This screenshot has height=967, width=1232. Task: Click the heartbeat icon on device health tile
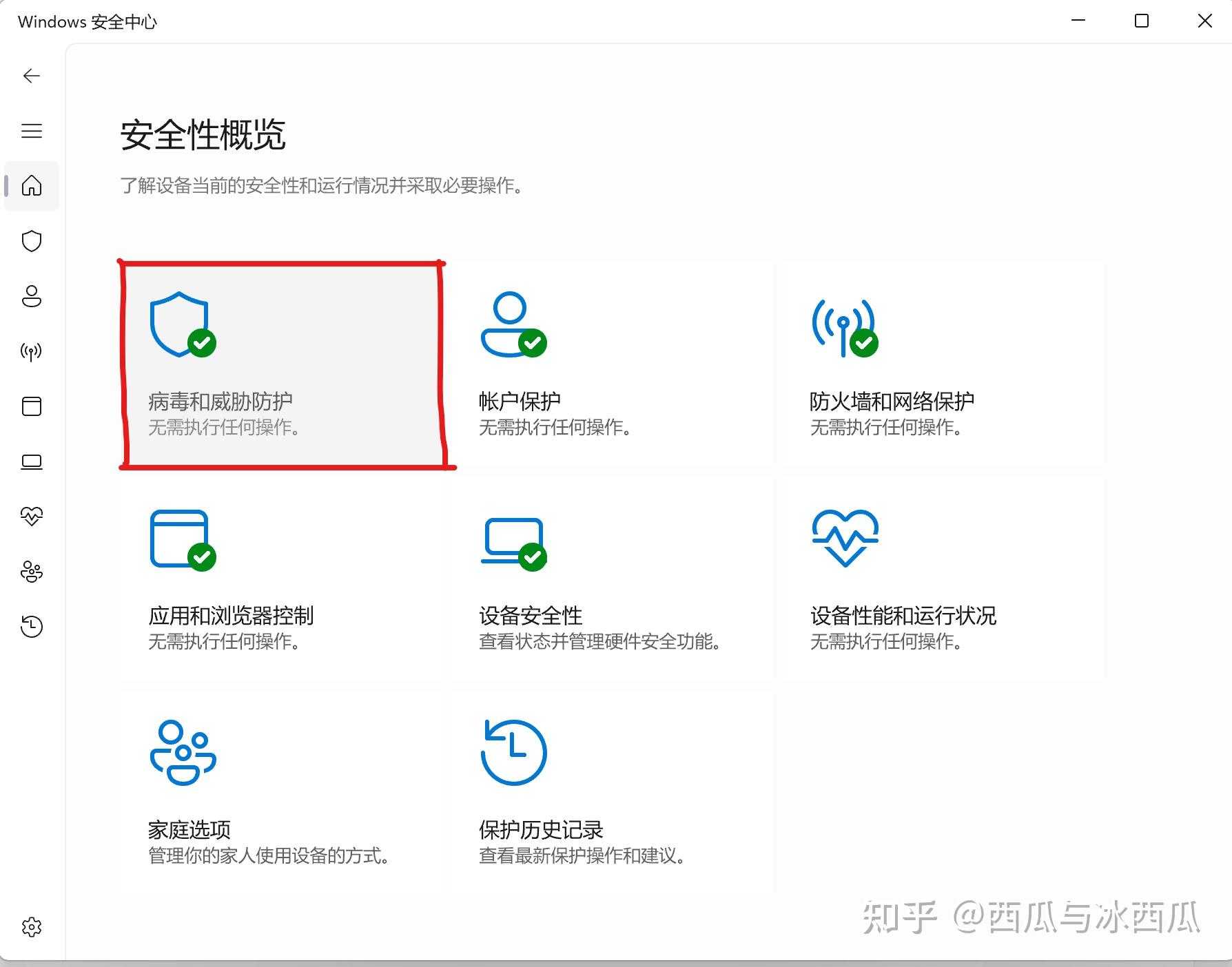tap(845, 538)
